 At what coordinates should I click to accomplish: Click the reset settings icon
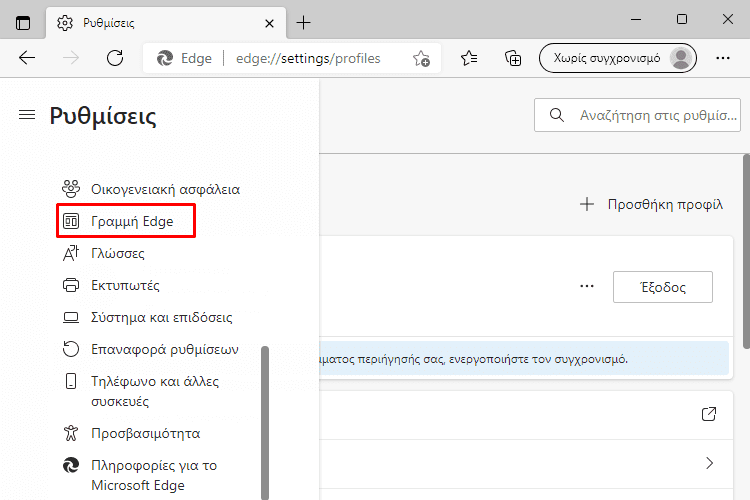point(71,349)
